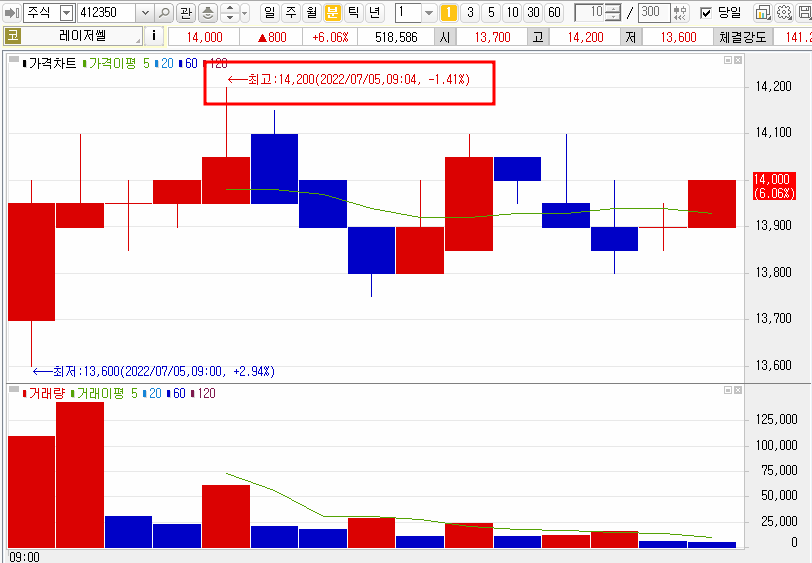Click the 412350 stock code field

click(107, 12)
